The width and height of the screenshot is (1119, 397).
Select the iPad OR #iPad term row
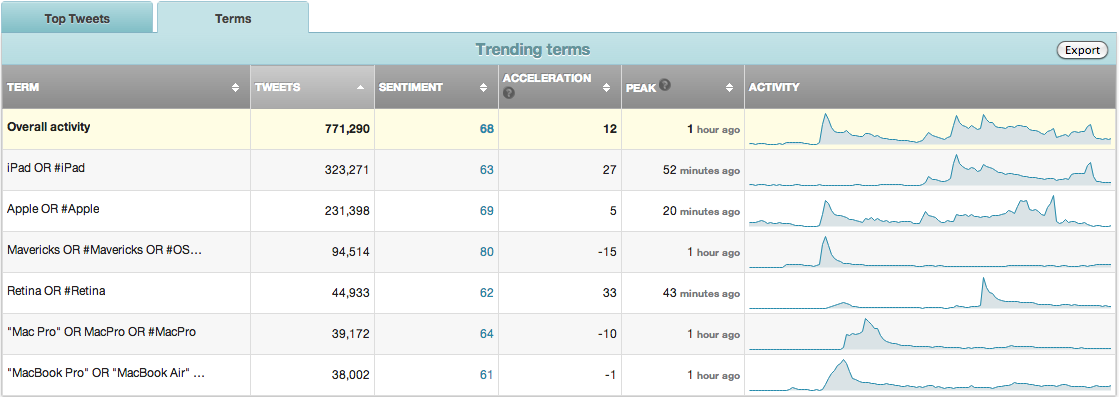point(560,170)
